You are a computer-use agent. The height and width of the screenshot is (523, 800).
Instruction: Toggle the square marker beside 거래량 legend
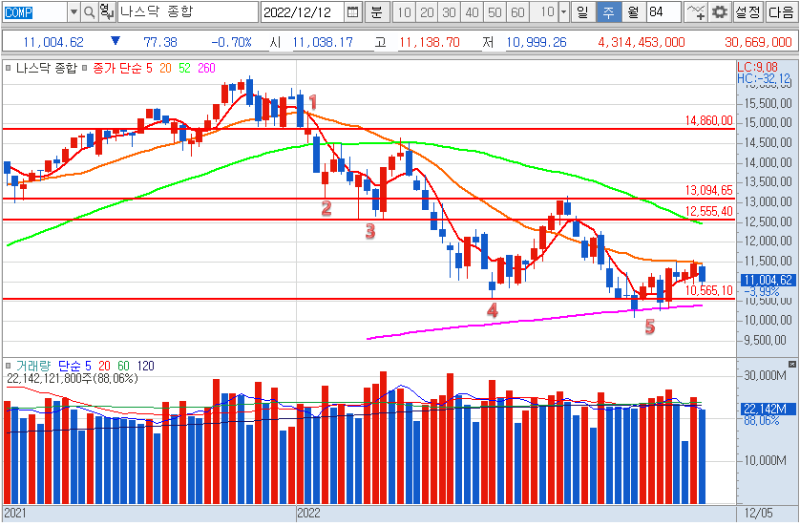(x=8, y=365)
